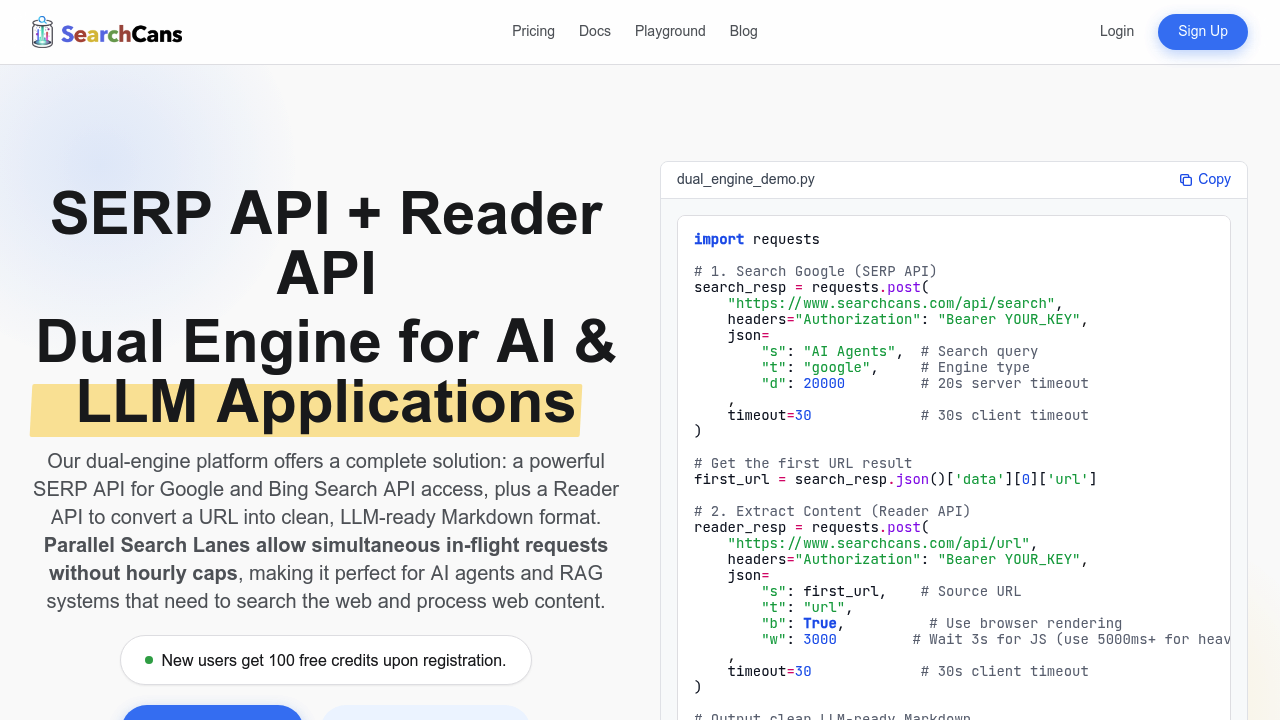The width and height of the screenshot is (1280, 720).
Task: Select the dual_engine_demo.py file name
Action: tap(745, 179)
